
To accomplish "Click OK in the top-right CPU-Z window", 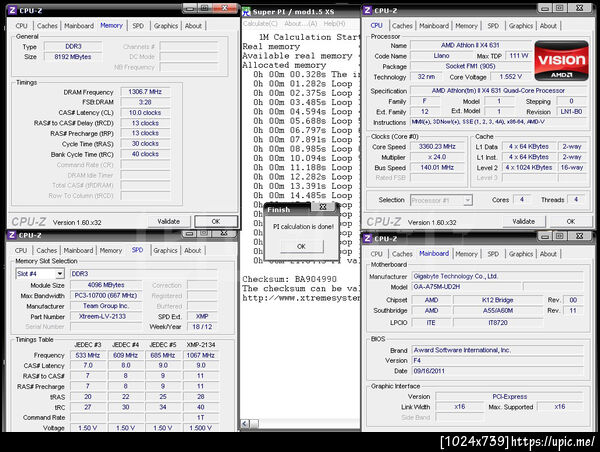I will 571,221.
